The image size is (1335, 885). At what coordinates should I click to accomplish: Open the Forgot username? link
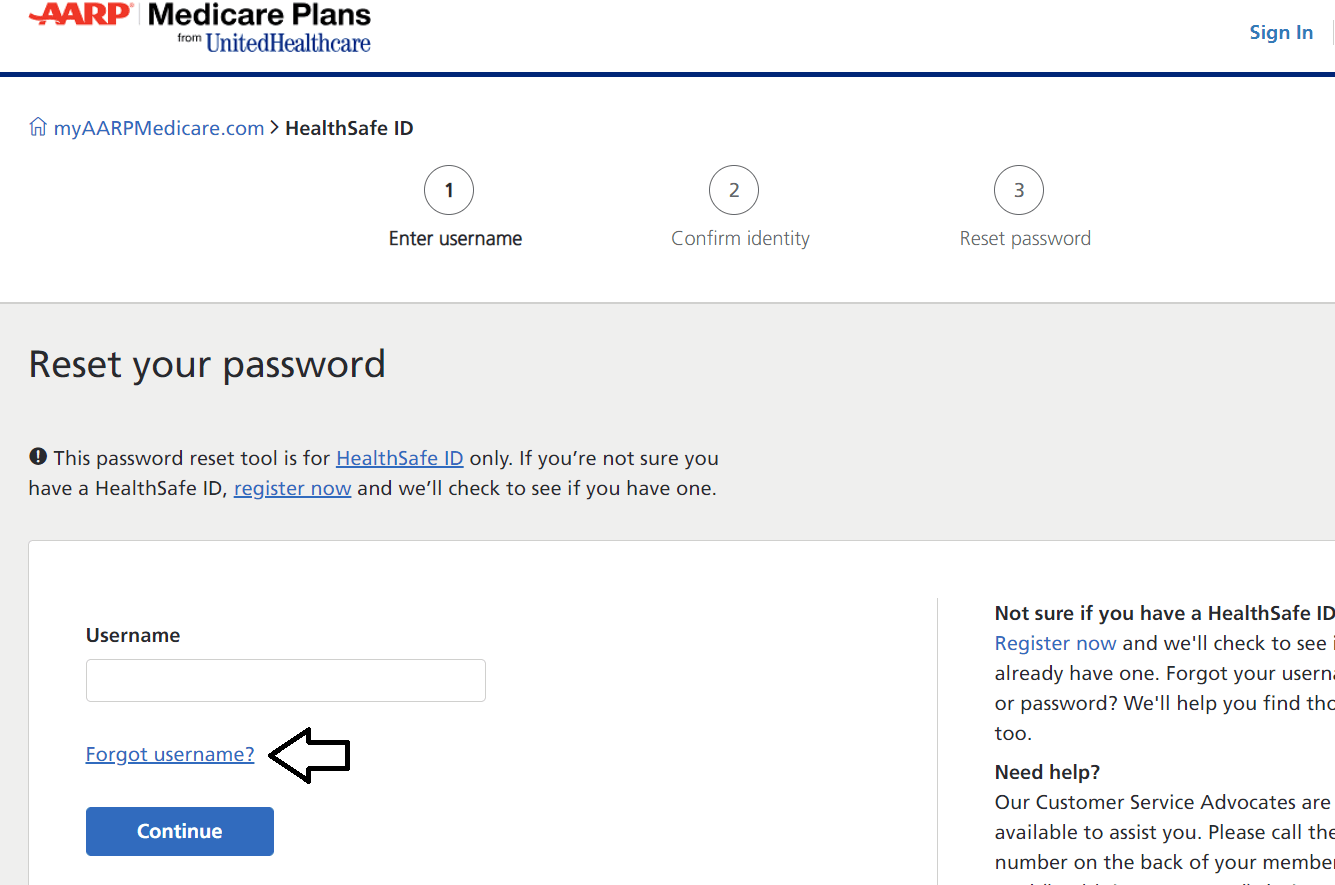(x=170, y=754)
